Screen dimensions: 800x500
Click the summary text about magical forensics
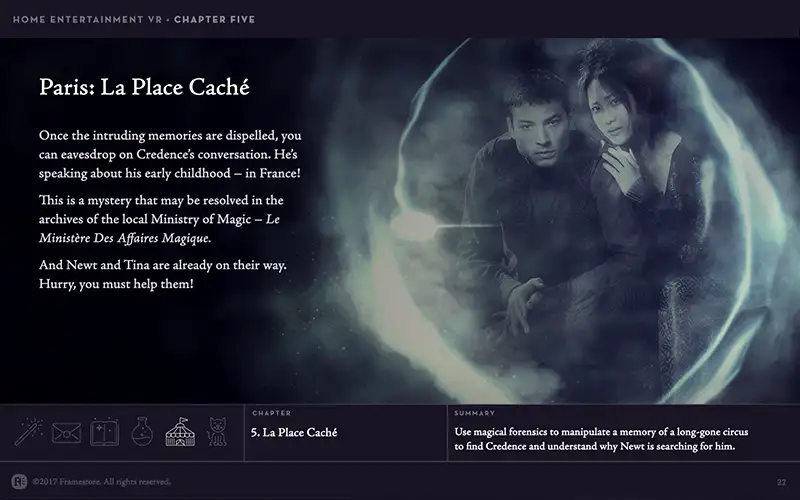602,439
